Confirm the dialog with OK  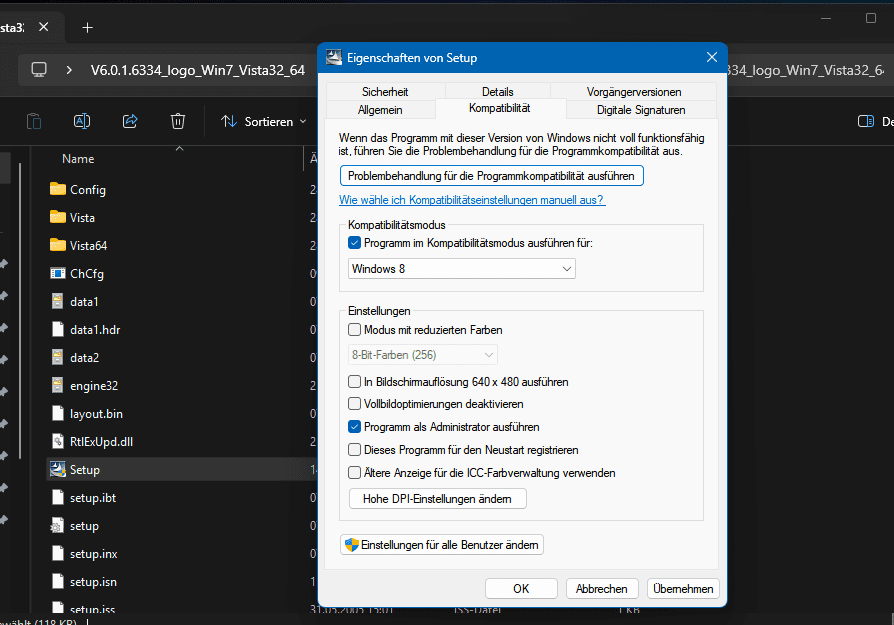click(x=521, y=589)
